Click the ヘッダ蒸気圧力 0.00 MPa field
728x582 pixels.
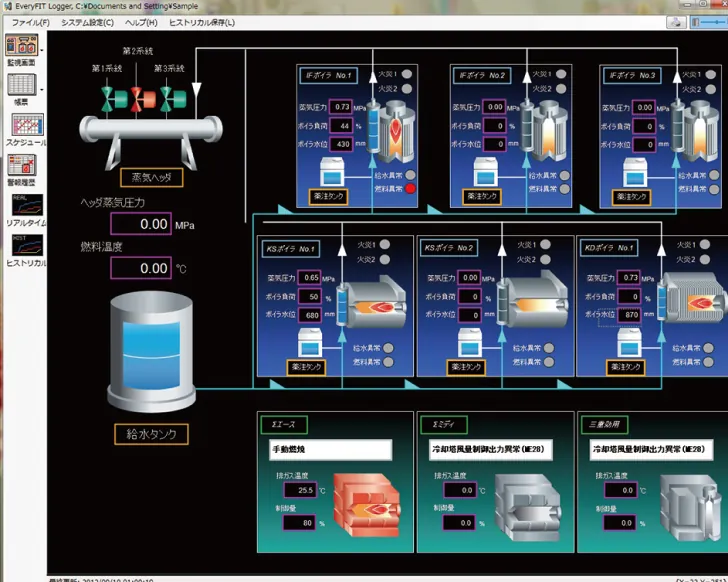click(x=141, y=224)
